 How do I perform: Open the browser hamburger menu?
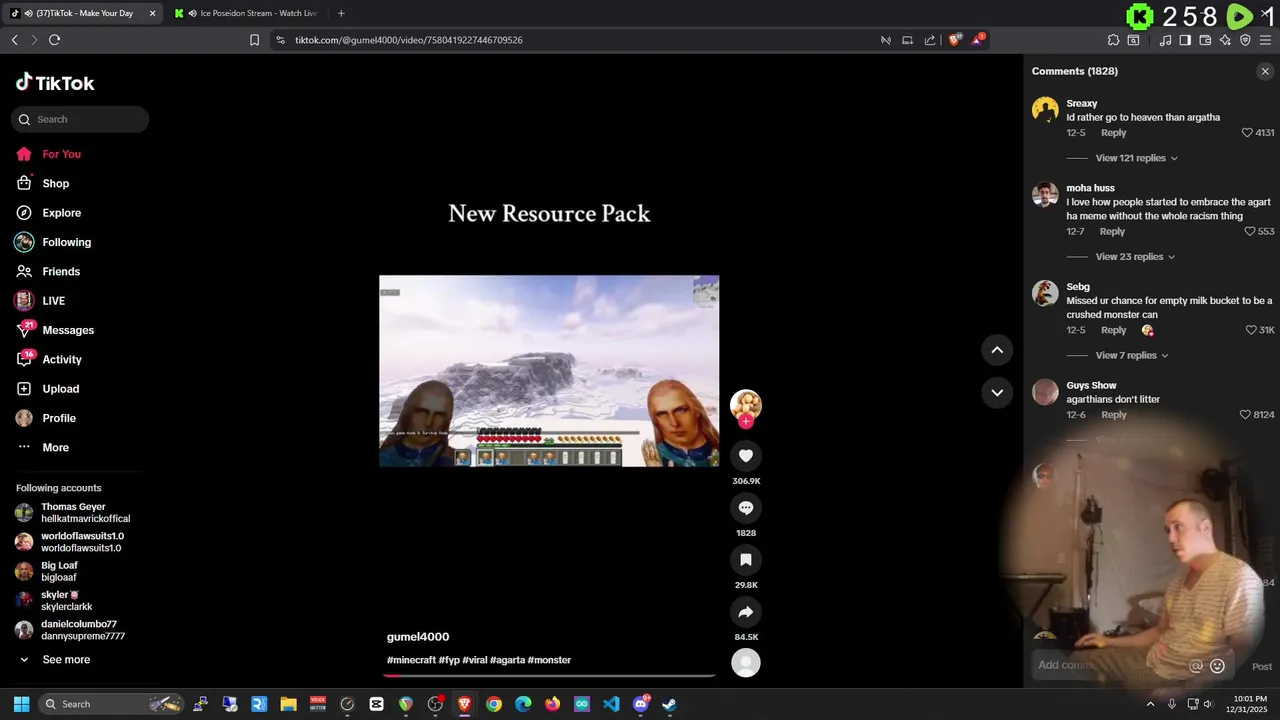(1265, 40)
